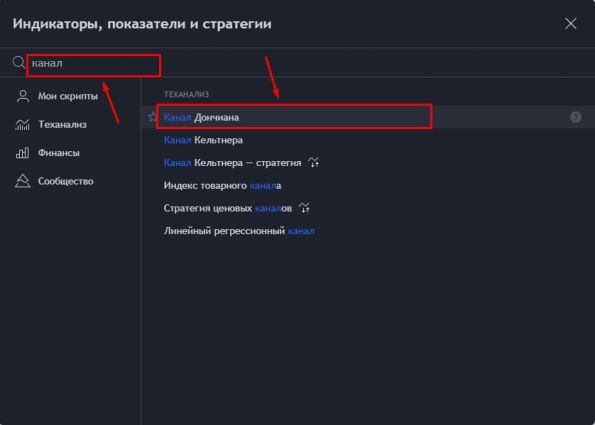Open the Финансы text label
Image resolution: width=595 pixels, height=425 pixels.
click(x=59, y=153)
